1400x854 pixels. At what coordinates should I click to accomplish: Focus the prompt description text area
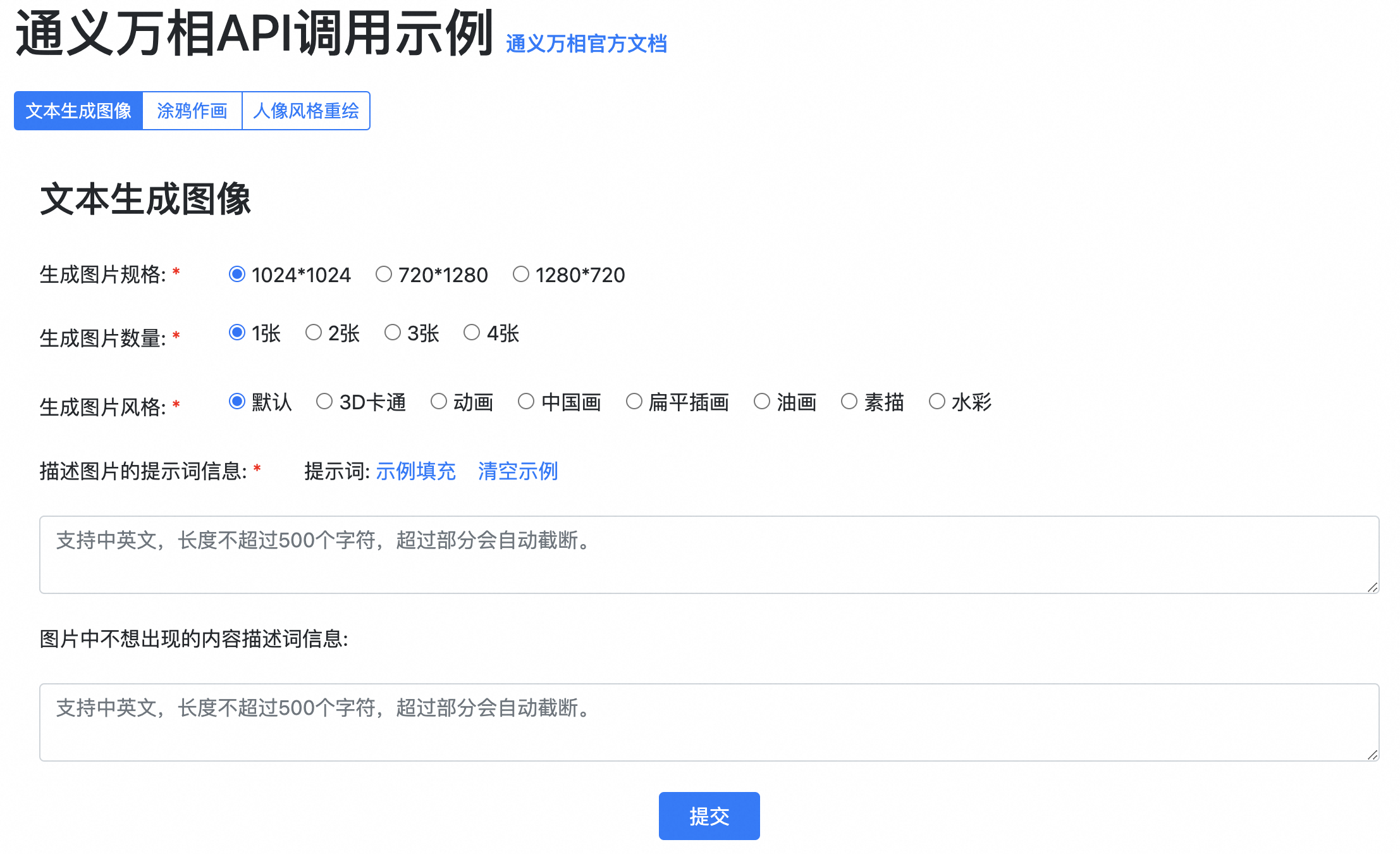point(709,555)
